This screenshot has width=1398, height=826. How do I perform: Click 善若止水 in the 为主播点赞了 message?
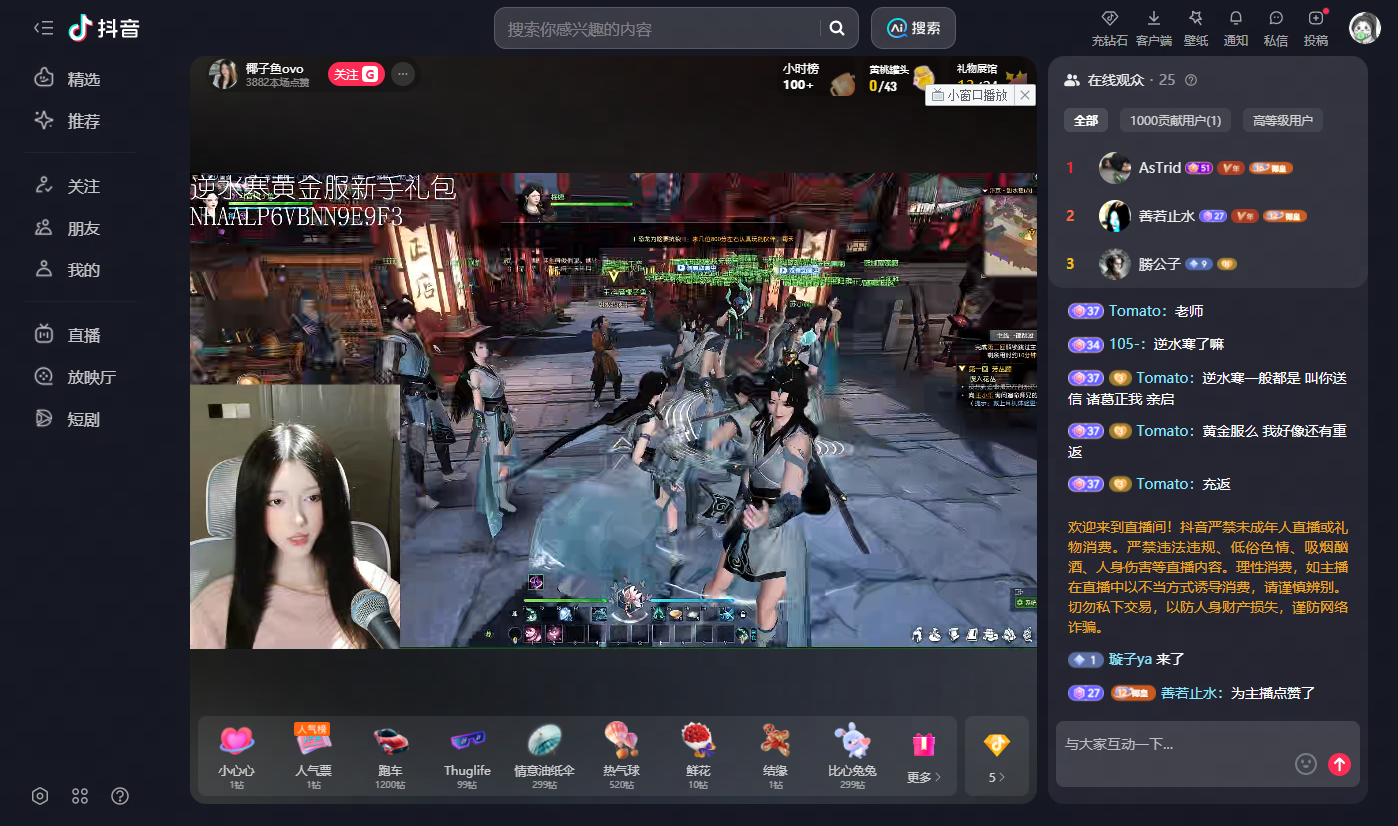click(x=1191, y=693)
